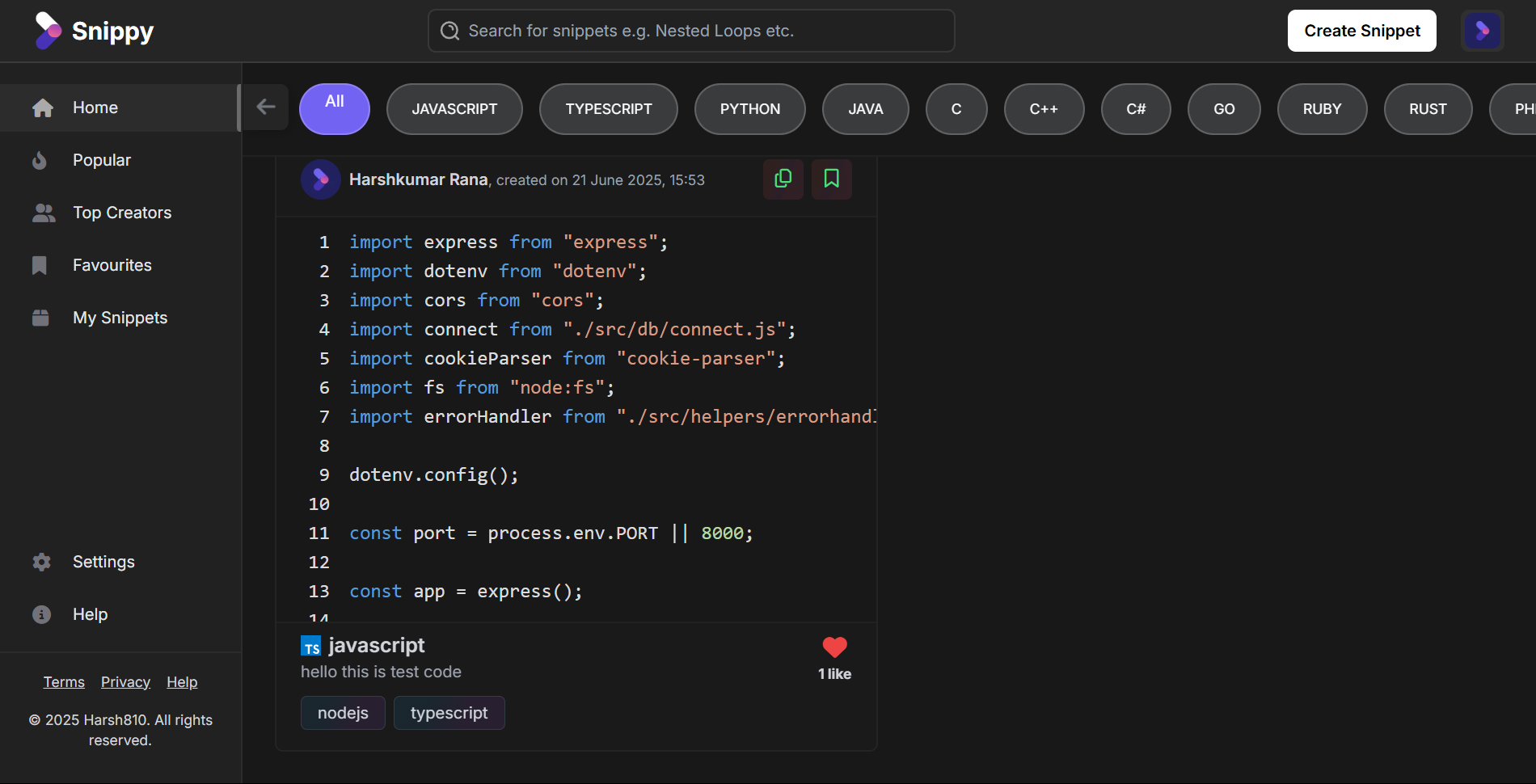Filter snippets by JAVA
The width and height of the screenshot is (1536, 784).
coord(866,109)
